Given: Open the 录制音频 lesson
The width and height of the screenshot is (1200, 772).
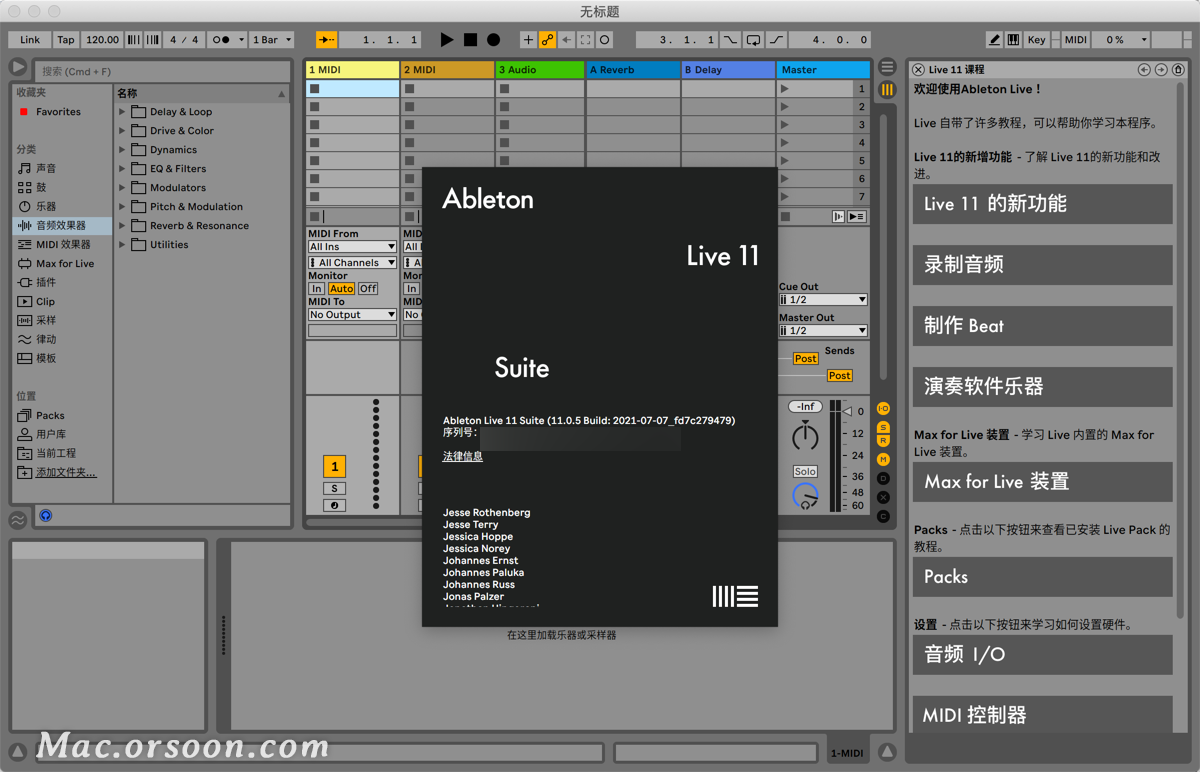Looking at the screenshot, I should (1042, 265).
